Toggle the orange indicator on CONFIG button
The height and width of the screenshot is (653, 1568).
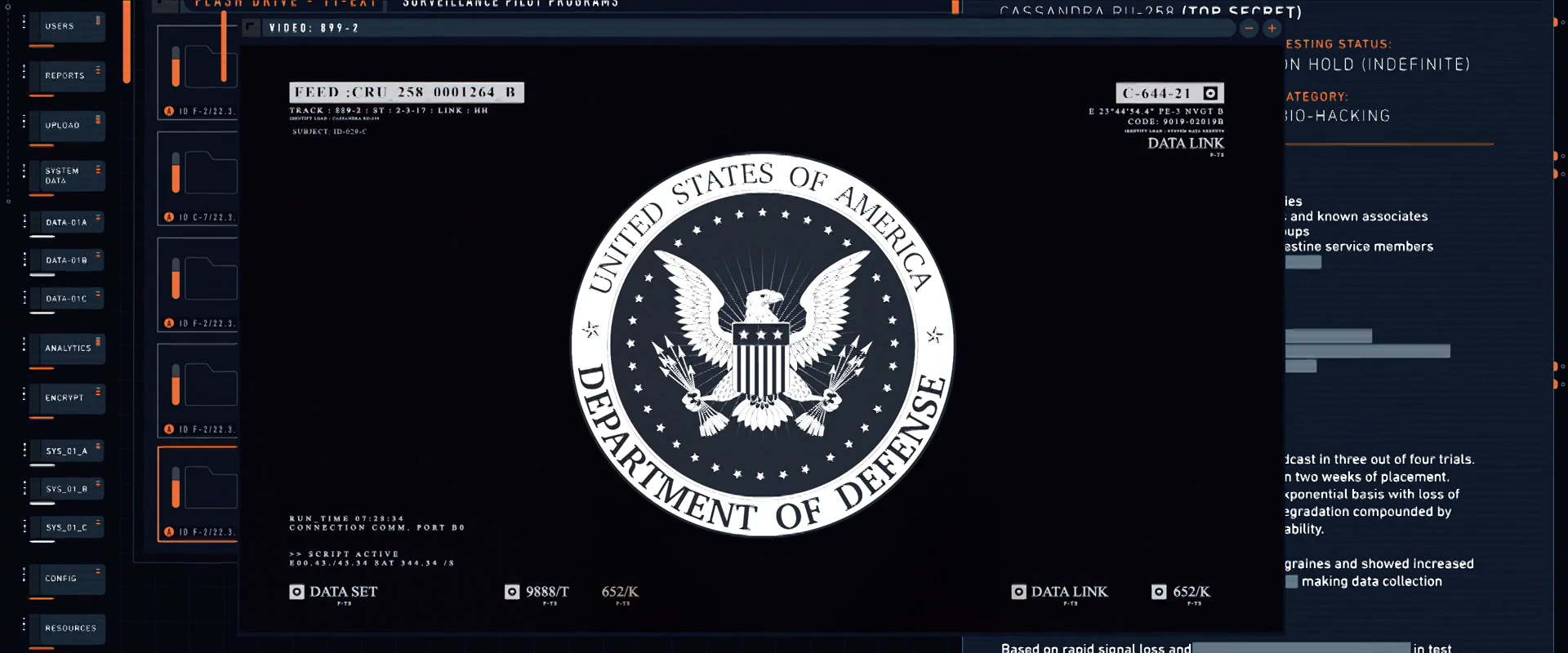[98, 571]
